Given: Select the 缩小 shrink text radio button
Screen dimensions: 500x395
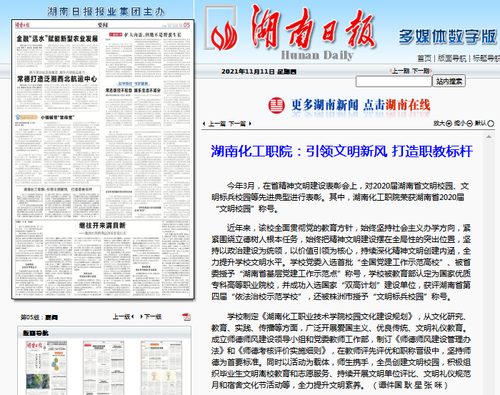Looking at the screenshot, I should tap(469, 124).
